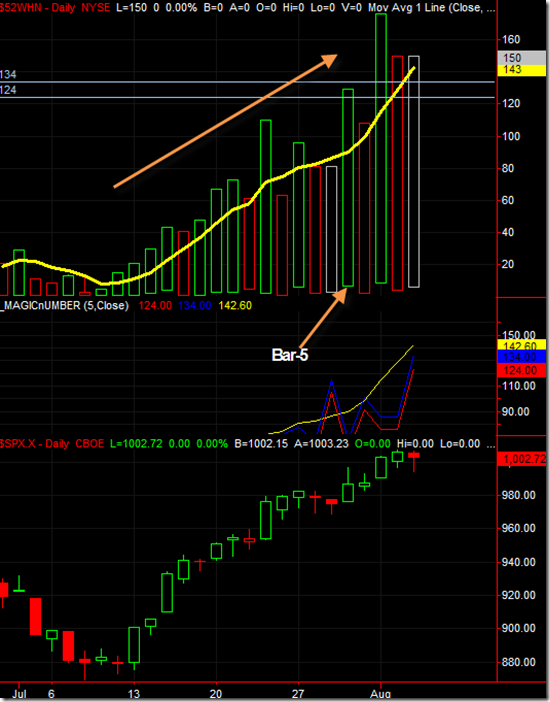
Task: Click the red 124.00 tag on the indicator axis
Action: point(521,370)
